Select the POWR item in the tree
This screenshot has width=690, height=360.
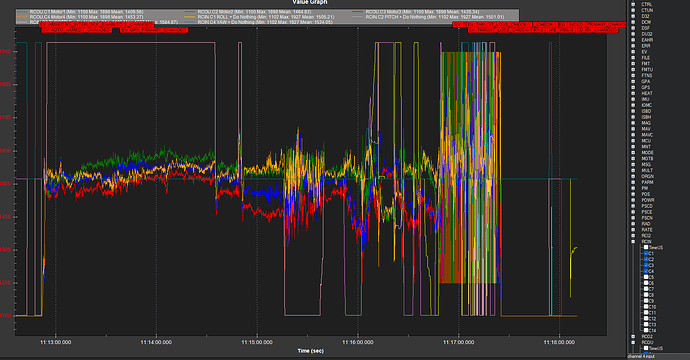(x=648, y=200)
